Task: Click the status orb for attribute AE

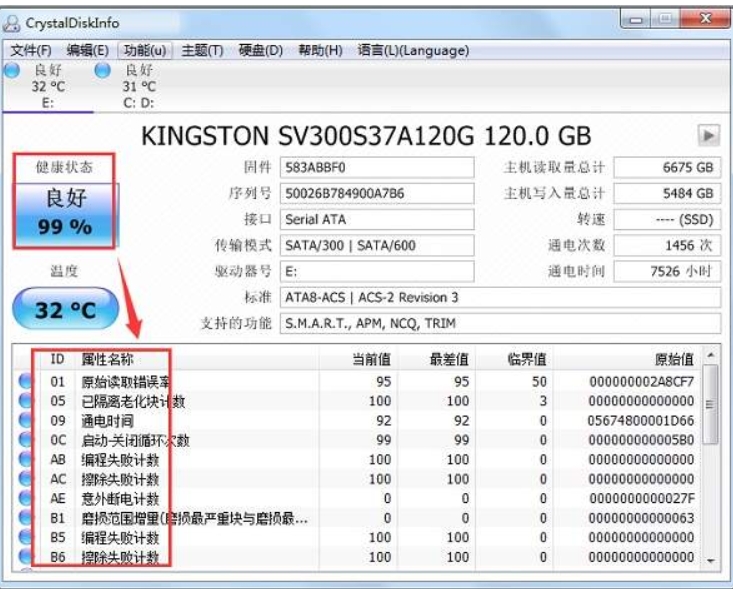Action: click(26, 498)
